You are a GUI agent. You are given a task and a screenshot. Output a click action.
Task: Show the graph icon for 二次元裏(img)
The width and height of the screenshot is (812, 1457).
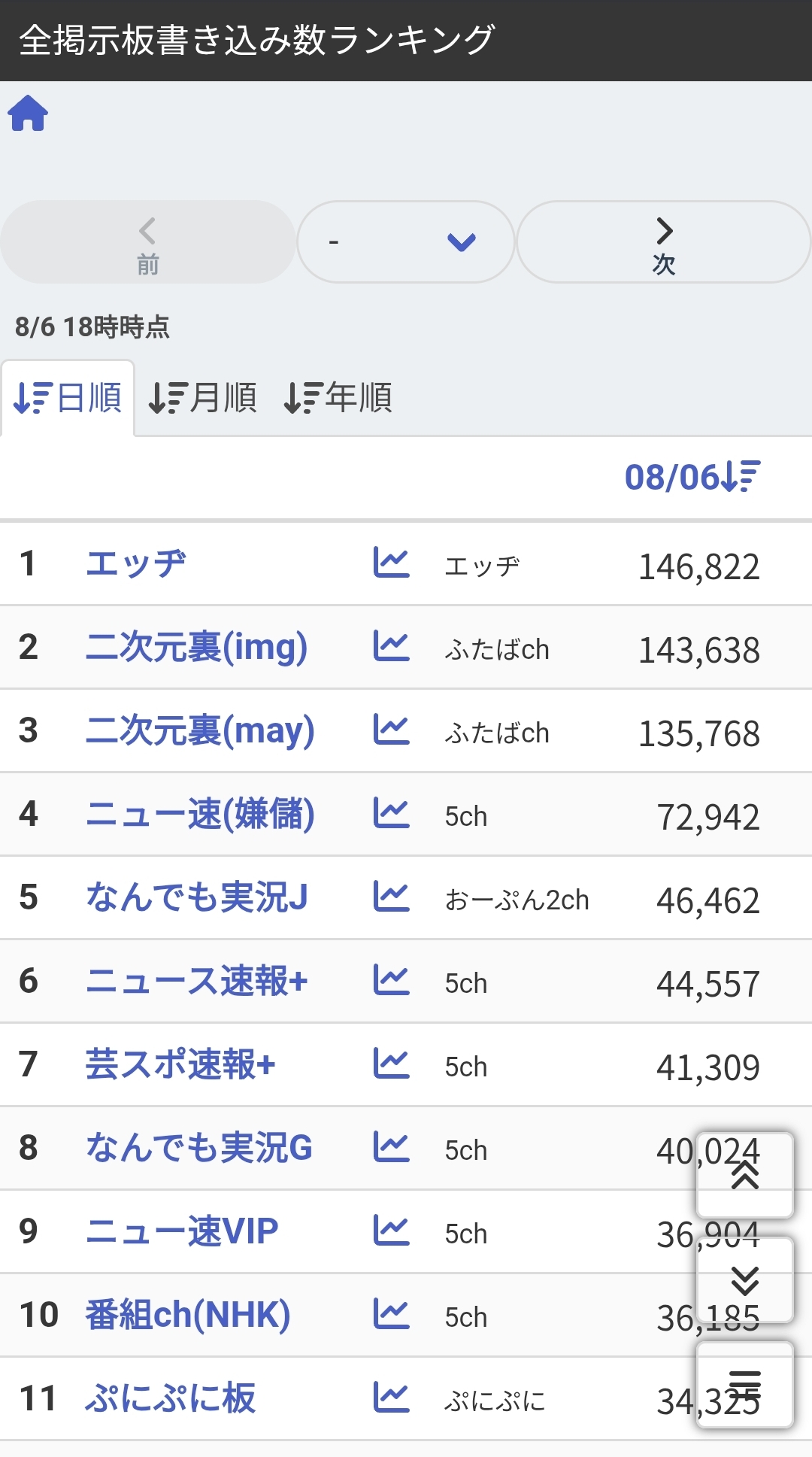391,646
